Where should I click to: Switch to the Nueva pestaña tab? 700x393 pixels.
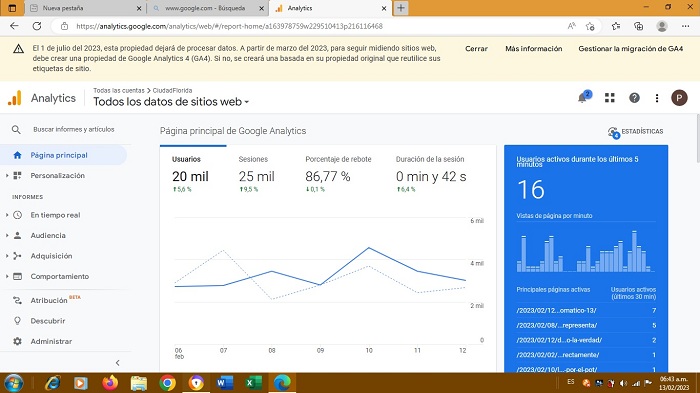coord(85,8)
